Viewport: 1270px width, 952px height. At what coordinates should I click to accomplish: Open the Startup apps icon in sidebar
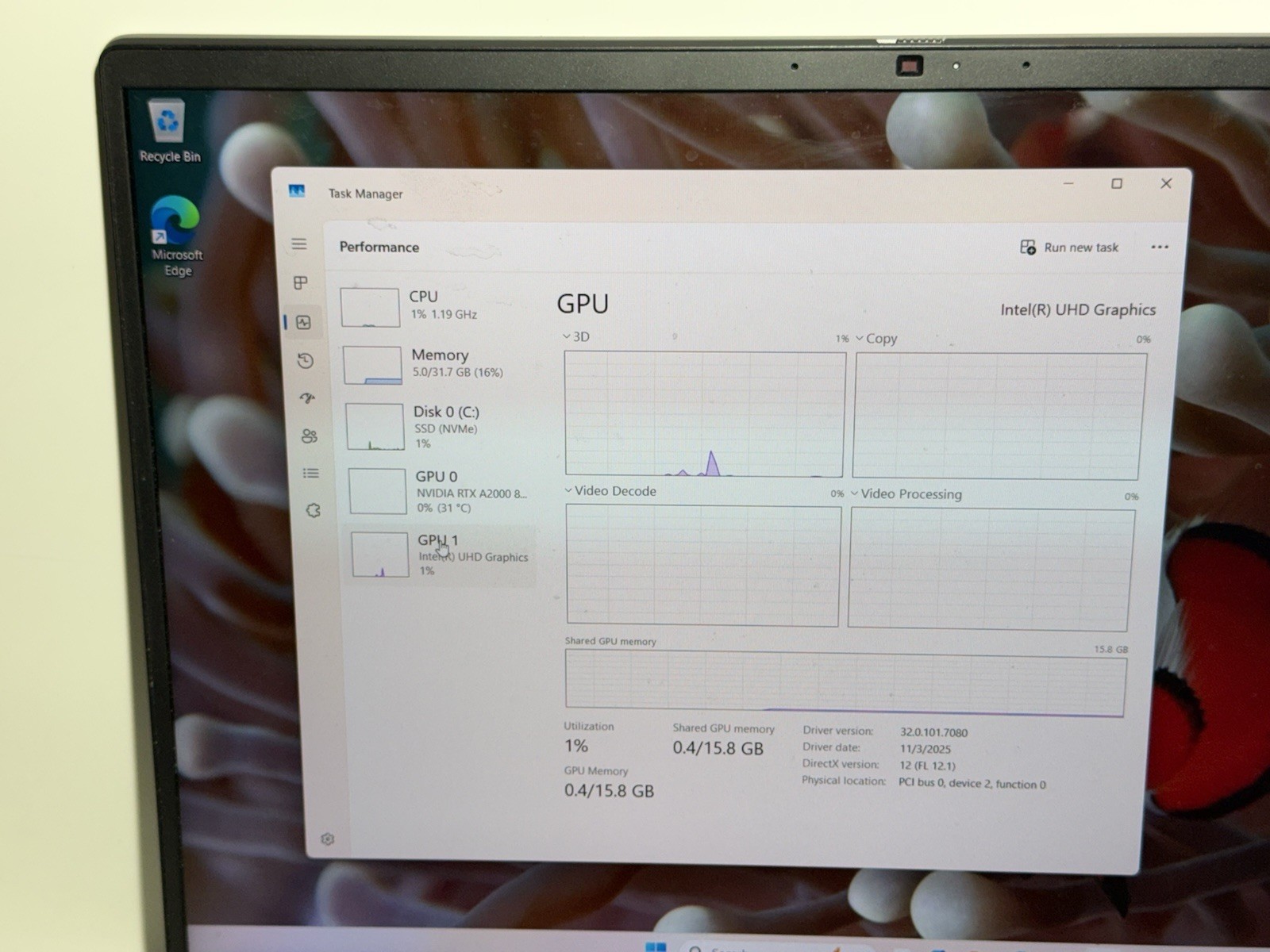[x=307, y=398]
